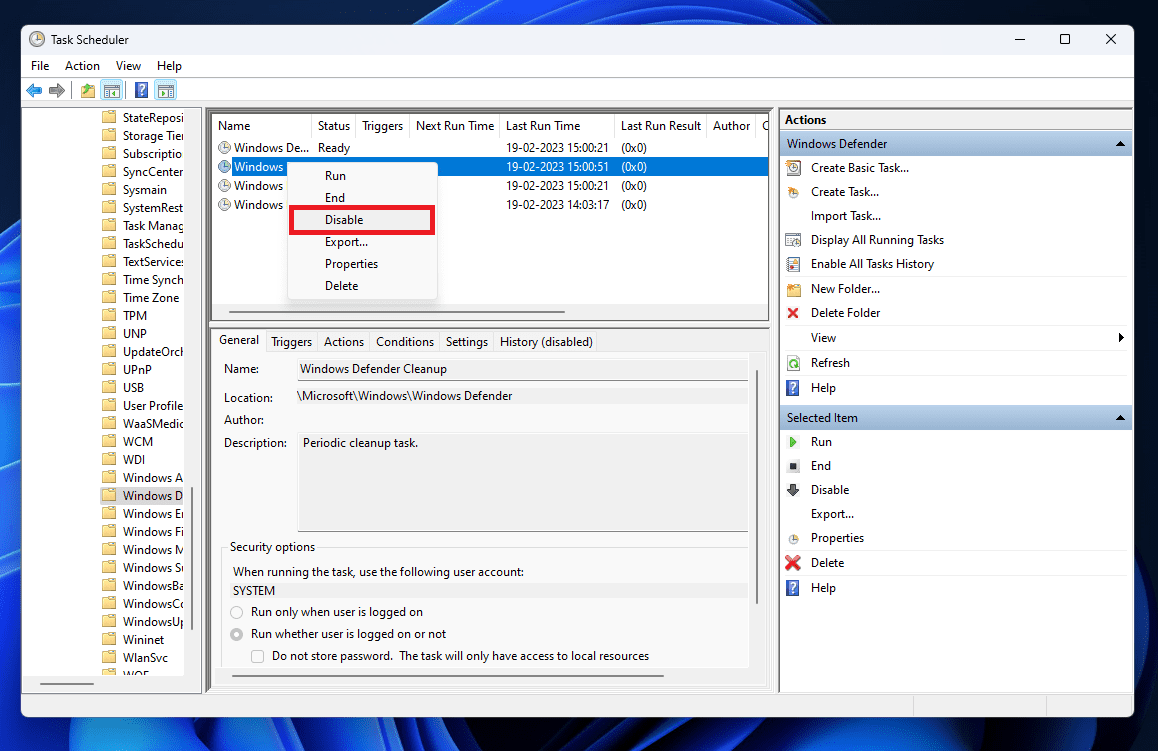Click the Back arrow toolbar icon

coord(34,90)
